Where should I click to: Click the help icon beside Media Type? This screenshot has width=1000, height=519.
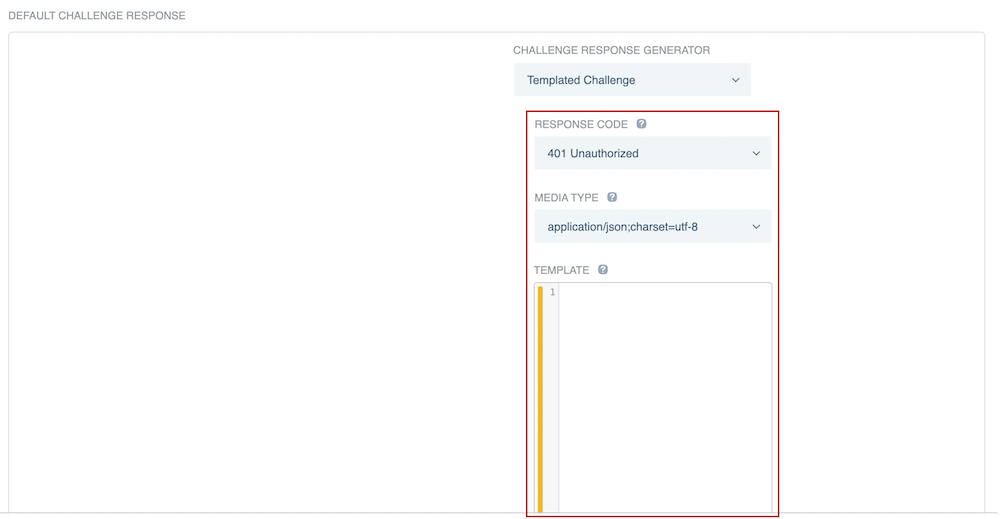[x=612, y=198]
